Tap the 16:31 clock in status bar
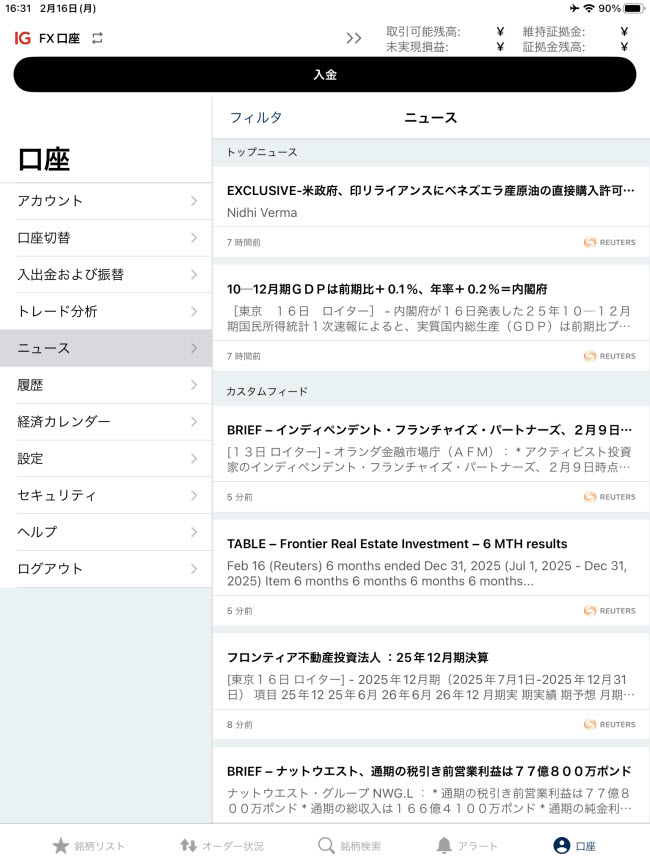Image resolution: width=650 pixels, height=866 pixels. point(18,8)
